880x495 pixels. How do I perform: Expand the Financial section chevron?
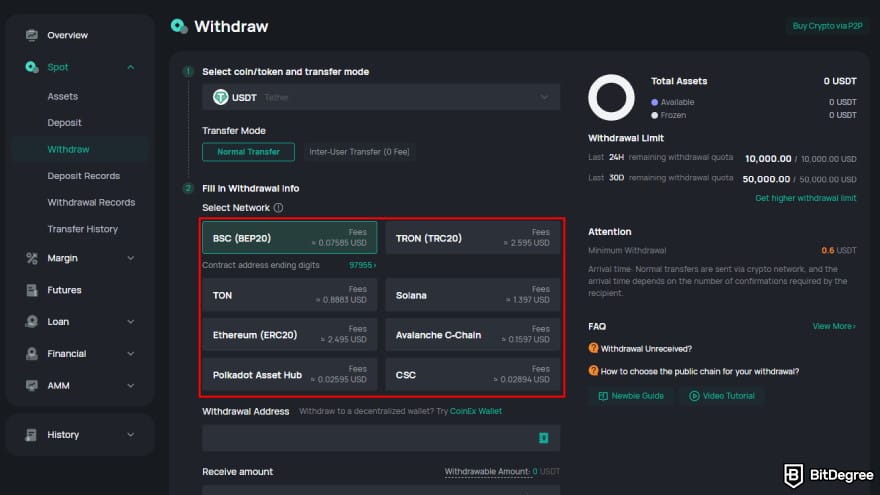click(x=131, y=354)
